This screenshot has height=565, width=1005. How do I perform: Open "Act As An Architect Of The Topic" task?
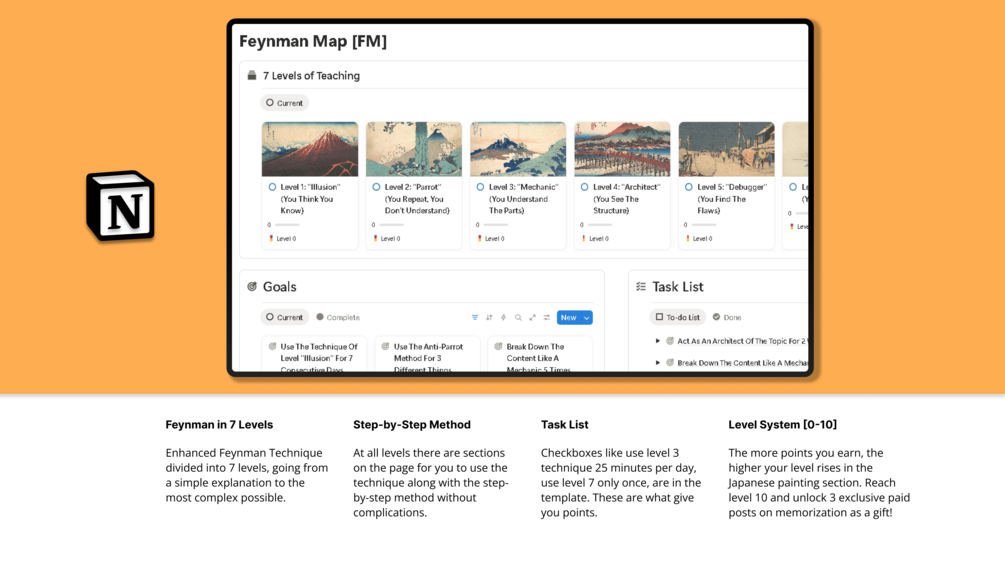pos(742,341)
